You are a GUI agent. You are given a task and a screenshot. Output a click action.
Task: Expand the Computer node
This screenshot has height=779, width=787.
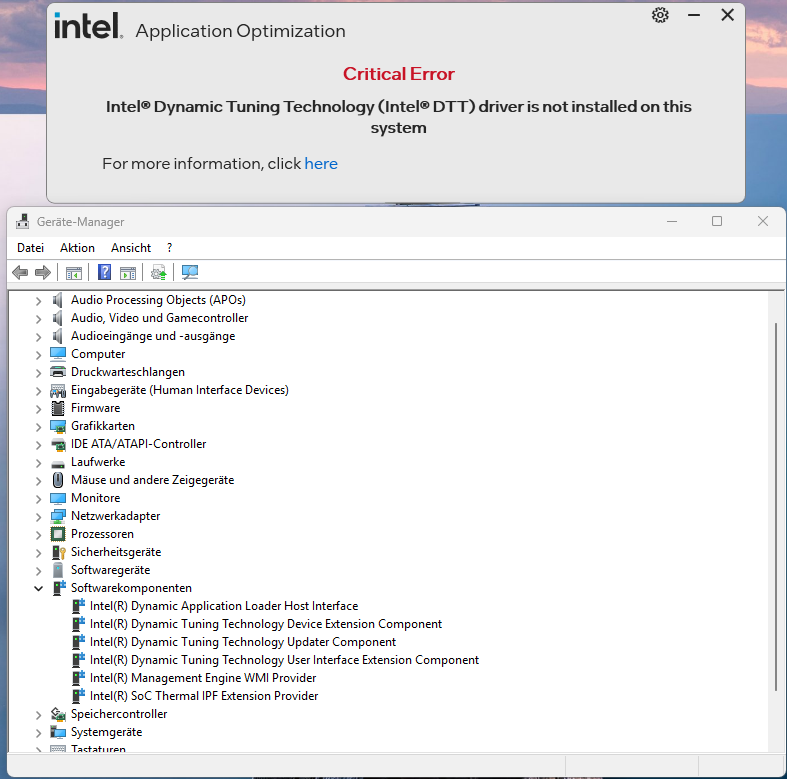point(39,355)
